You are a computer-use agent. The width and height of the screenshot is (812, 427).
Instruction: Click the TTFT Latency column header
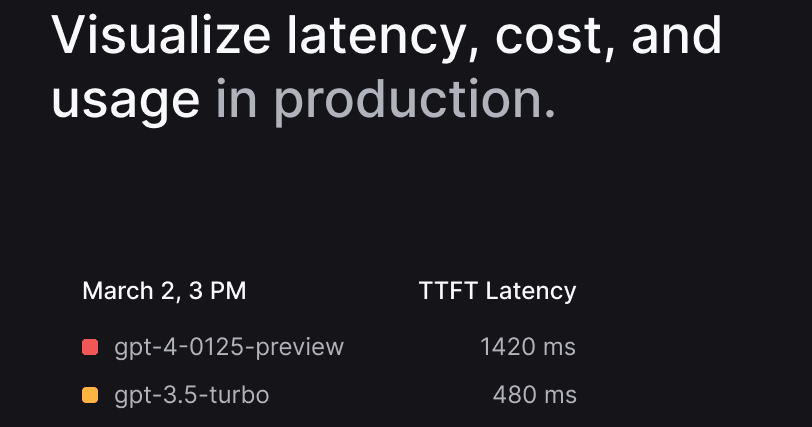[497, 291]
